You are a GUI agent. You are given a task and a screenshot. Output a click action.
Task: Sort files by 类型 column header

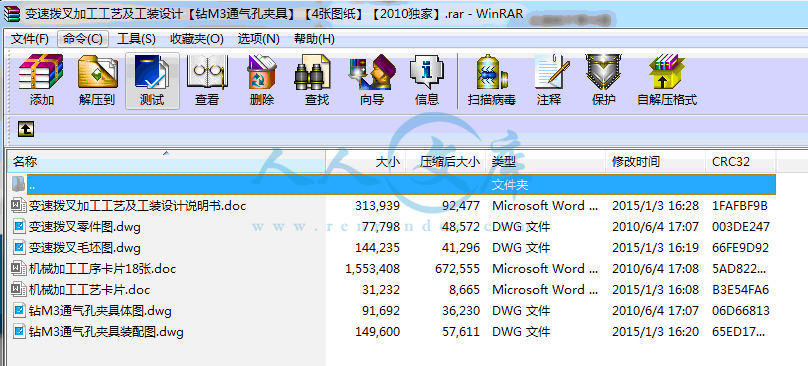click(546, 162)
